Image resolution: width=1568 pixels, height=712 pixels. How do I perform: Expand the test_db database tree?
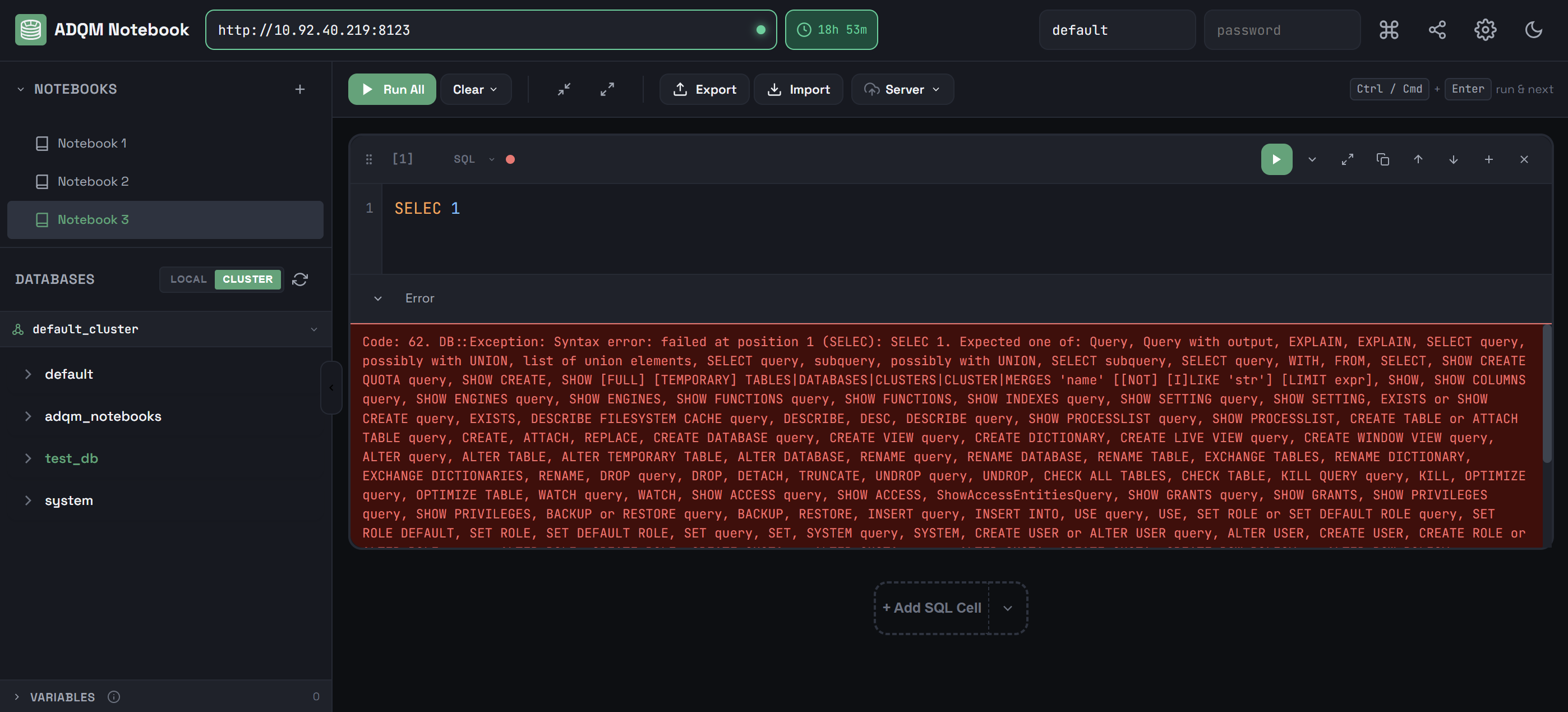pos(28,458)
